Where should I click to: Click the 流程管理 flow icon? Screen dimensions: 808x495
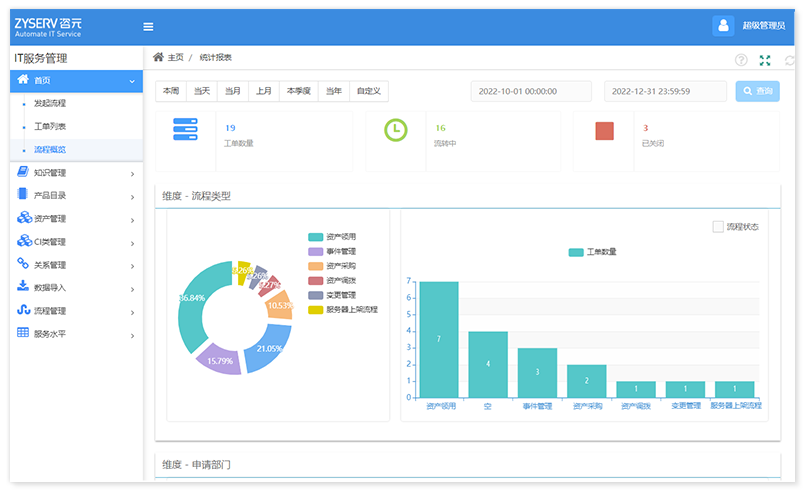24,310
